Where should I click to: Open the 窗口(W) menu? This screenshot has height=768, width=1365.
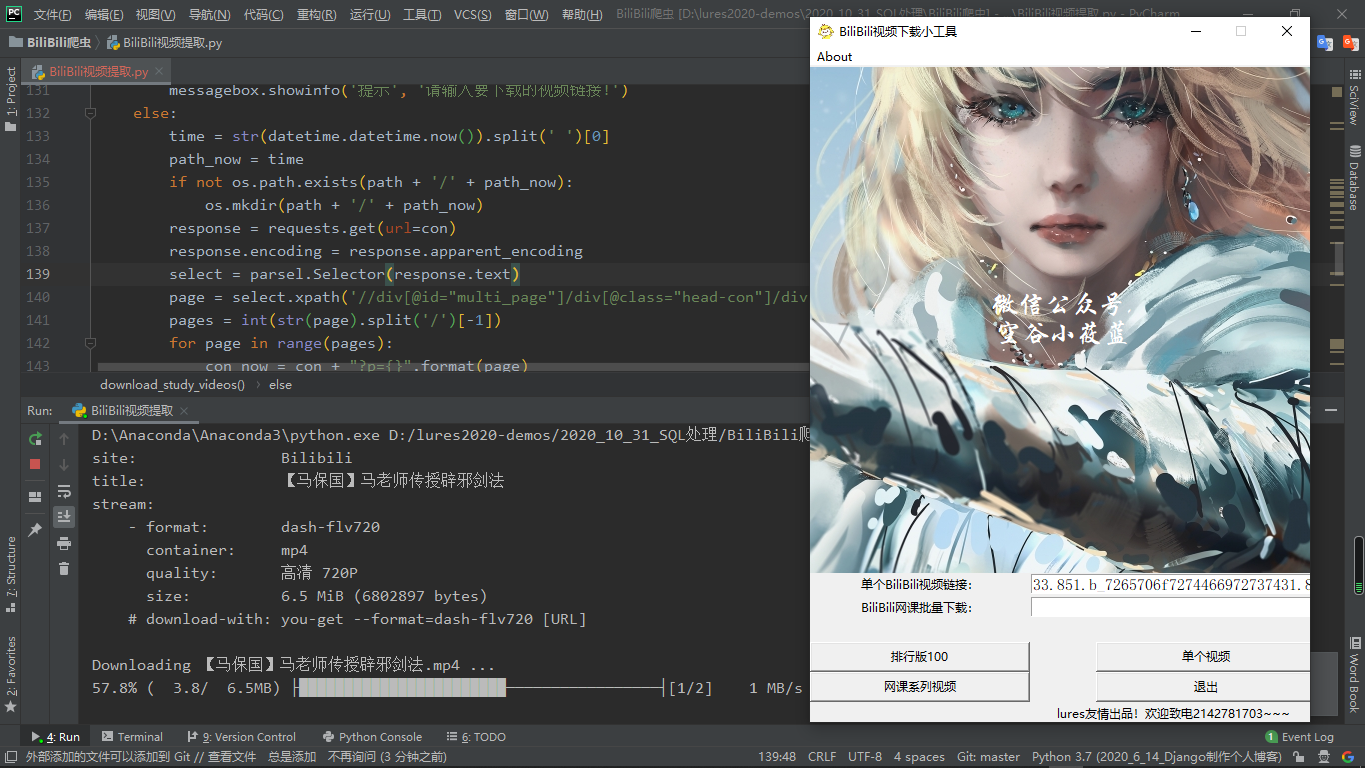(x=527, y=15)
